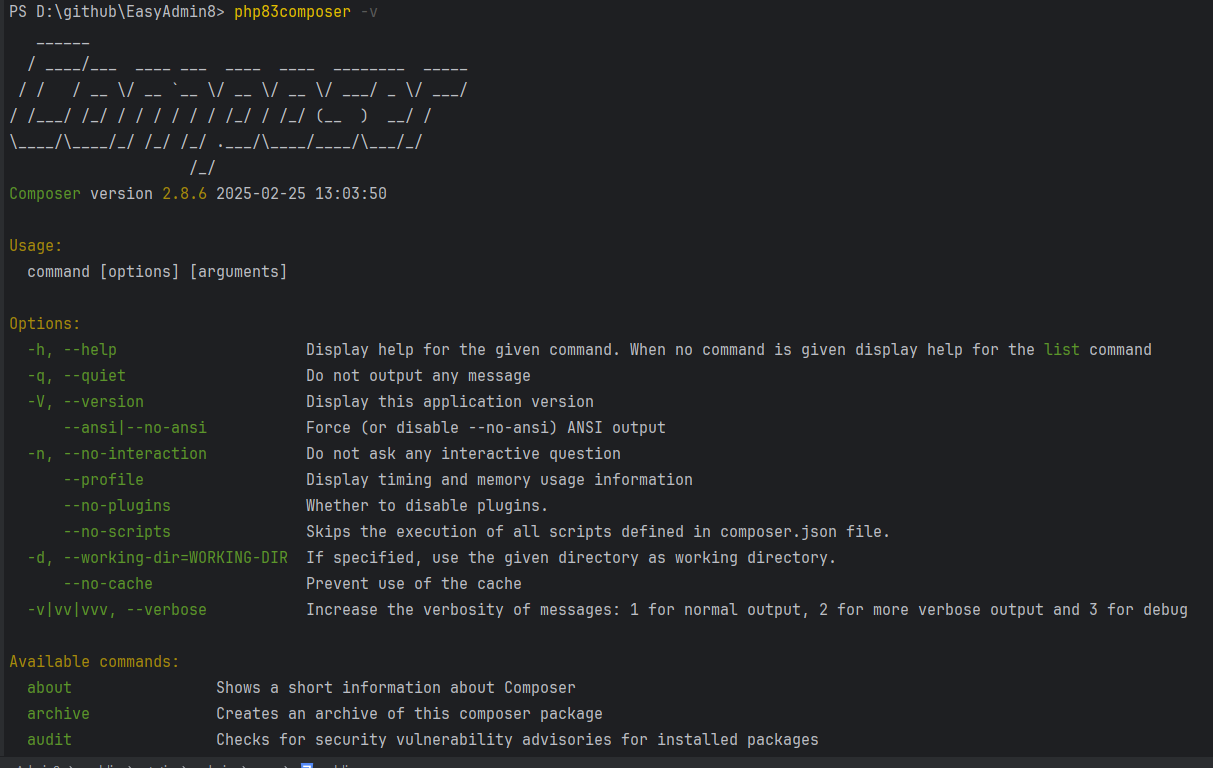1213x768 pixels.
Task: Click the build date '2025-02-25 13:03:50'
Action: click(301, 194)
